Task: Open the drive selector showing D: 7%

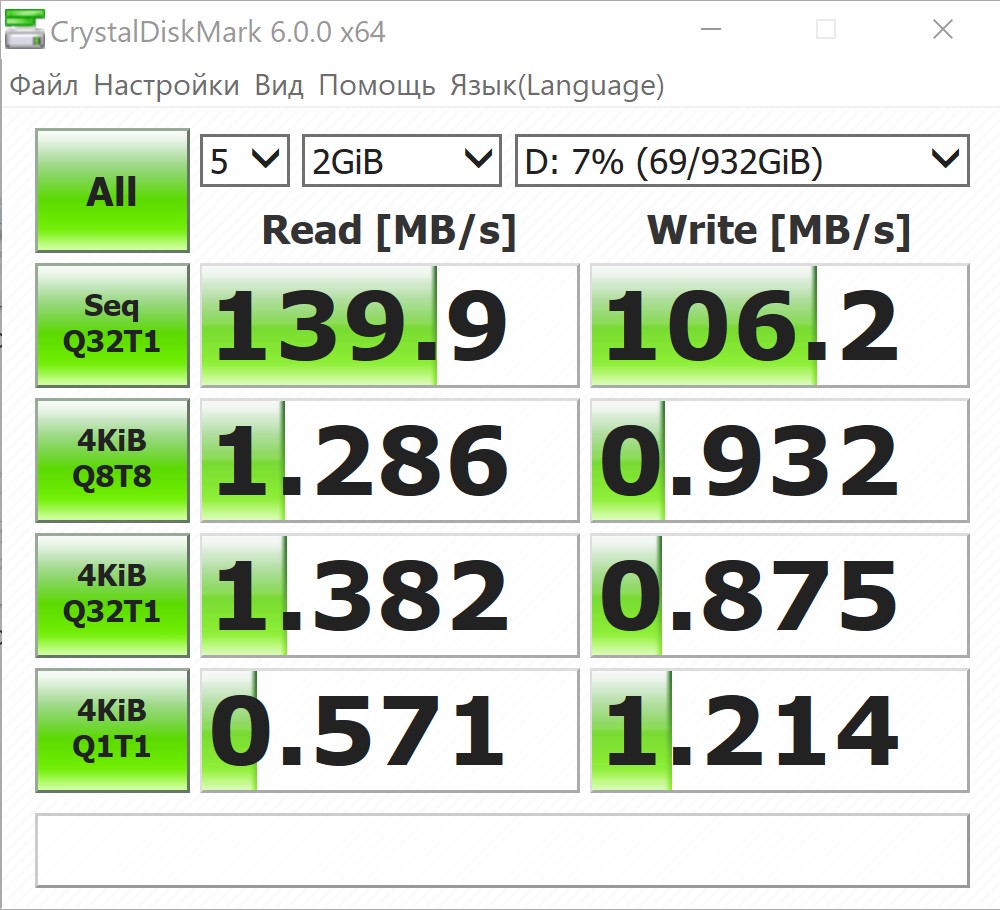Action: pos(742,161)
